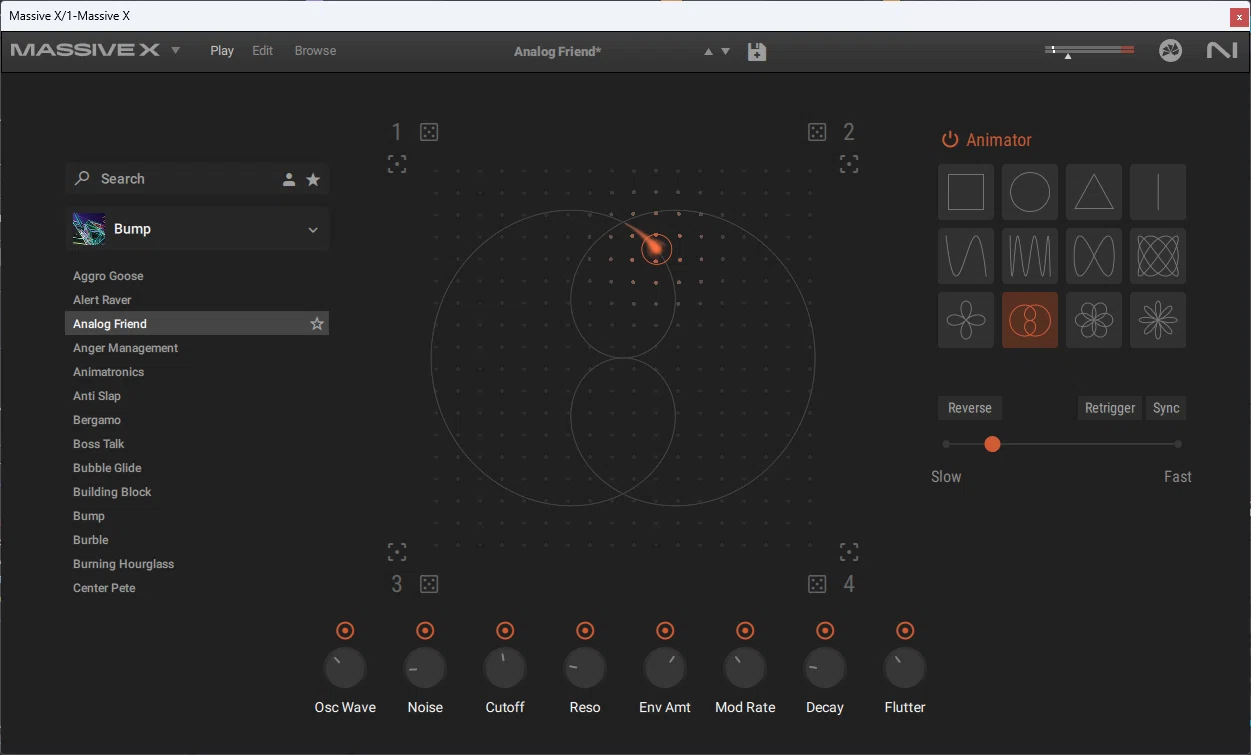Favorite the Analog Friend preset star
1251x755 pixels.
(x=317, y=324)
